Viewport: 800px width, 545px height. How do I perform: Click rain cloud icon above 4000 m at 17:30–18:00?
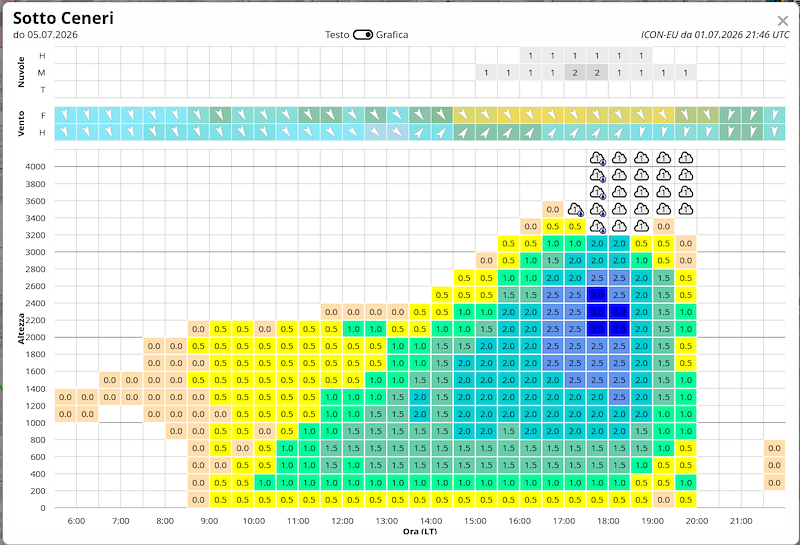coord(597,158)
